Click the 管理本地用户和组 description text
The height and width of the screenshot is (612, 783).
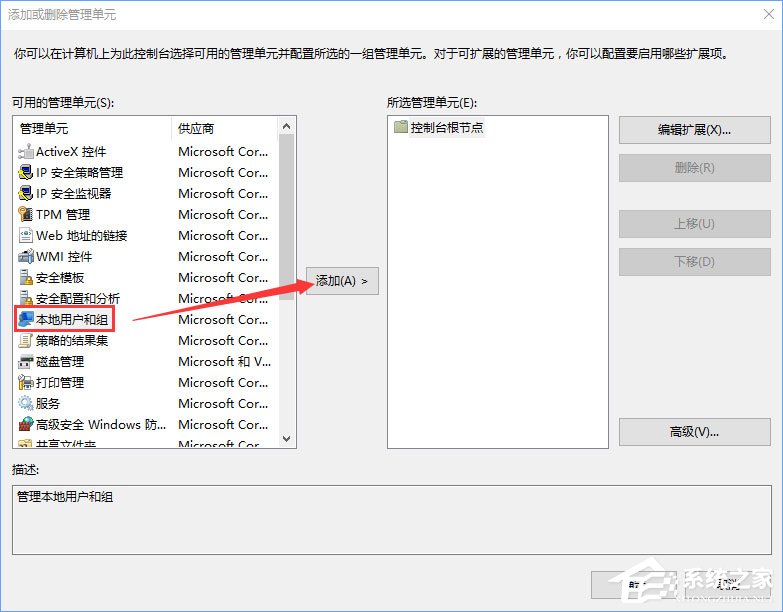click(65, 497)
